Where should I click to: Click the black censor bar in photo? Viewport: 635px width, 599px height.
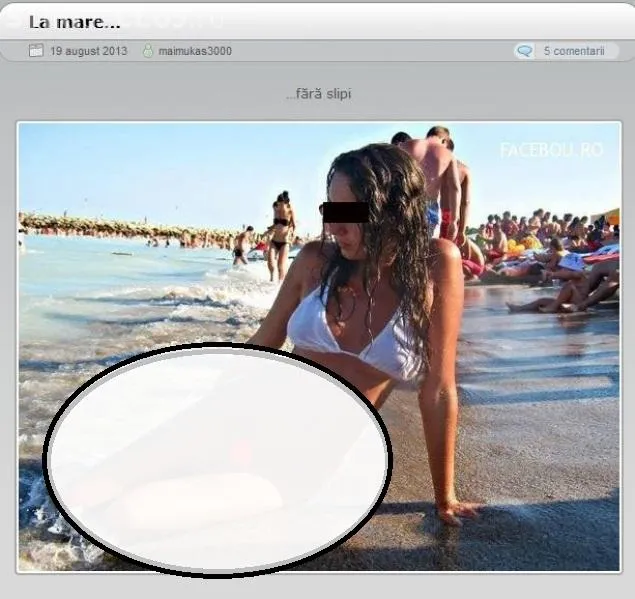coord(343,212)
